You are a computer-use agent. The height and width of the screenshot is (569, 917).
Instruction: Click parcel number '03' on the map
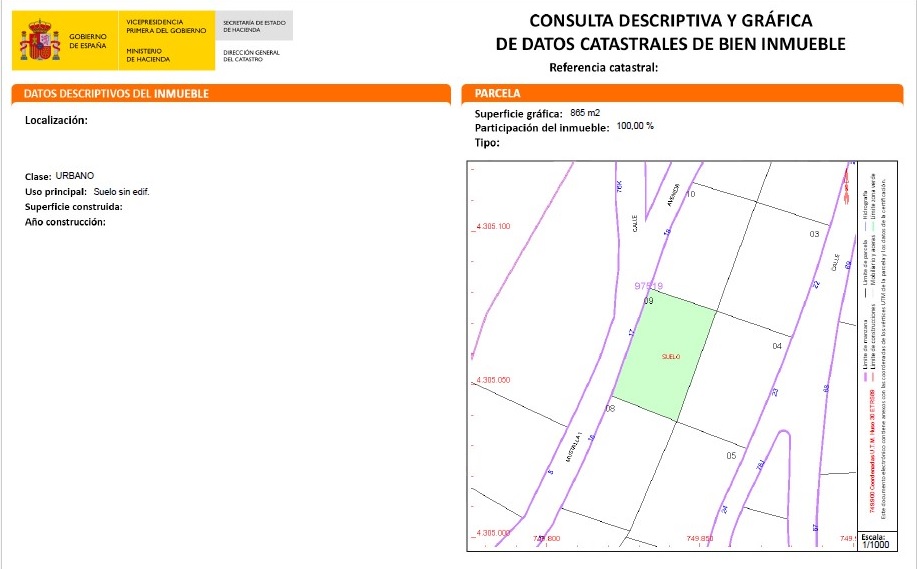[x=814, y=234]
